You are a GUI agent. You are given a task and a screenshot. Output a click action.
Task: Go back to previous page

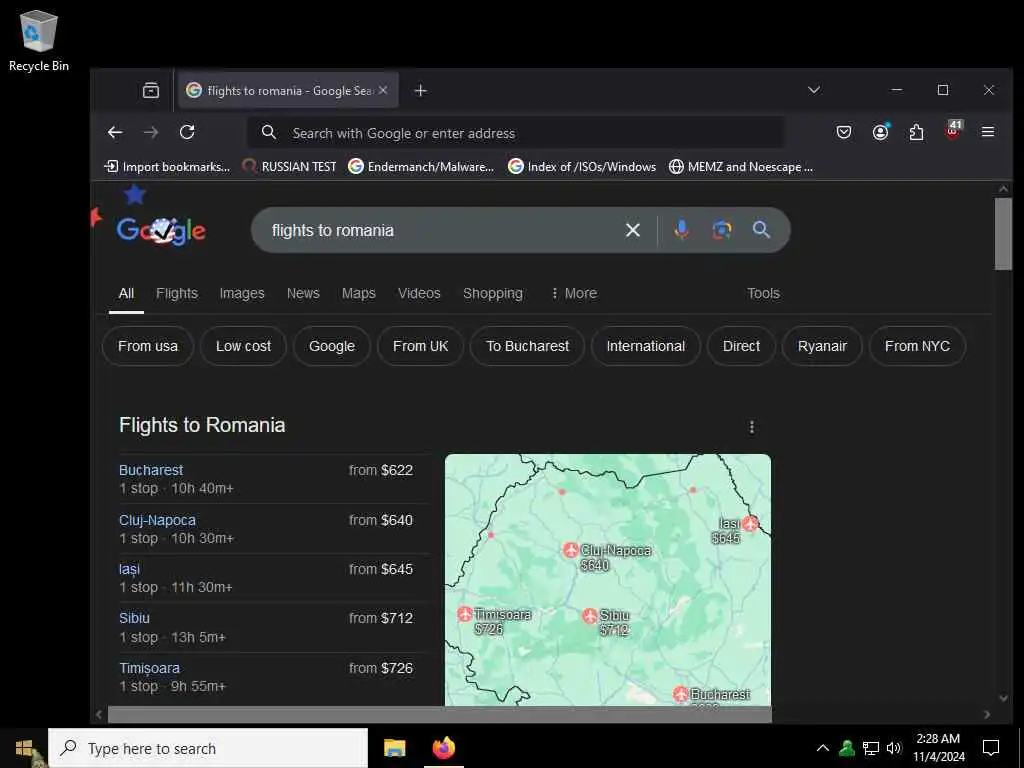(x=115, y=133)
